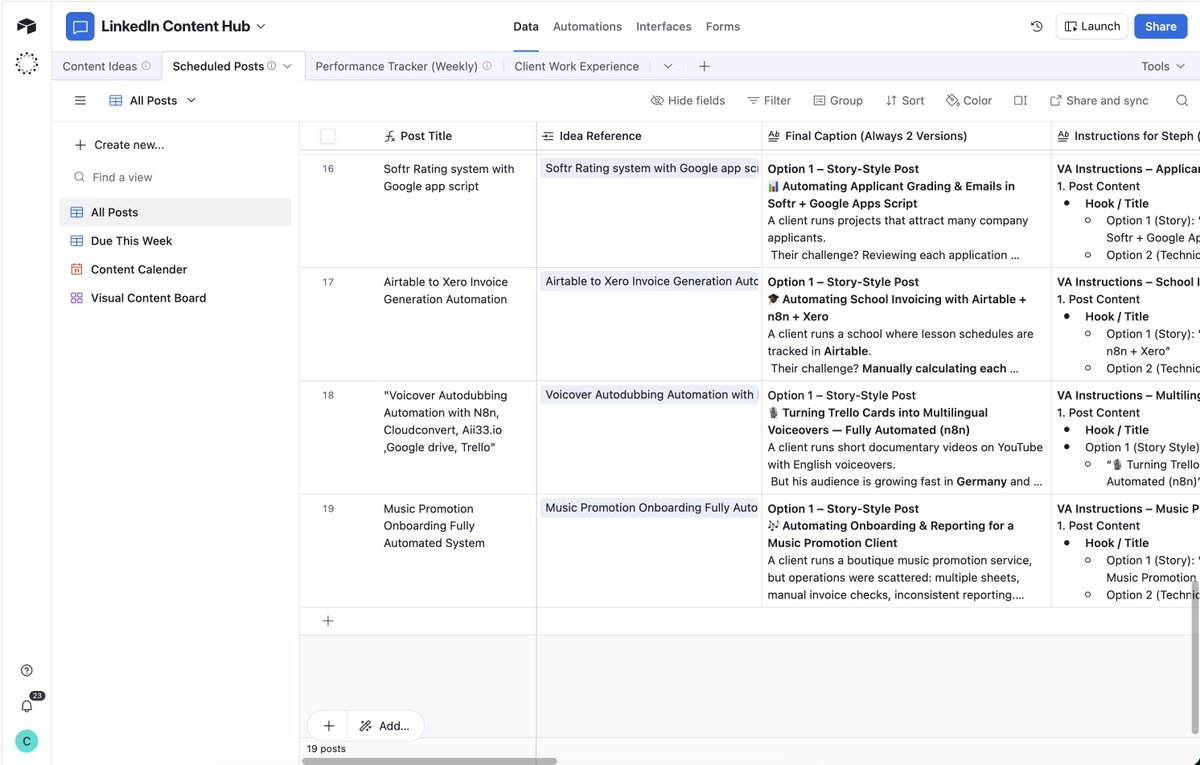
Task: Open the Filter option
Action: pos(769,100)
